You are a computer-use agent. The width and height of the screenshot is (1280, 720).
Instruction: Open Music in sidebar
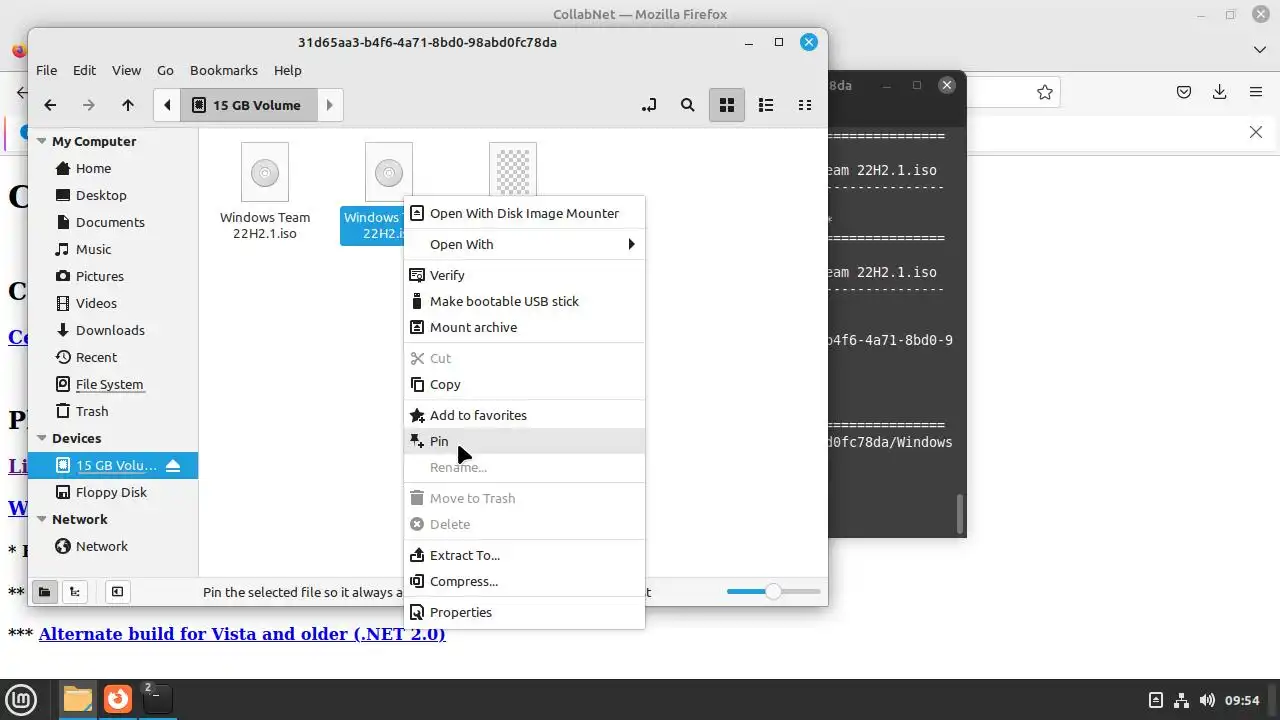tap(93, 249)
